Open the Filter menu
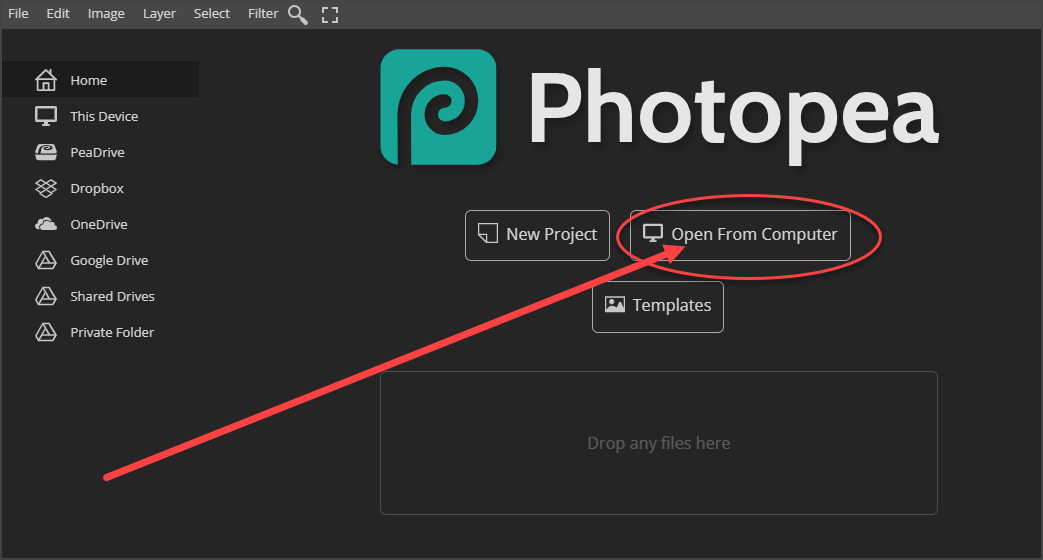This screenshot has height=560, width=1043. click(x=263, y=13)
